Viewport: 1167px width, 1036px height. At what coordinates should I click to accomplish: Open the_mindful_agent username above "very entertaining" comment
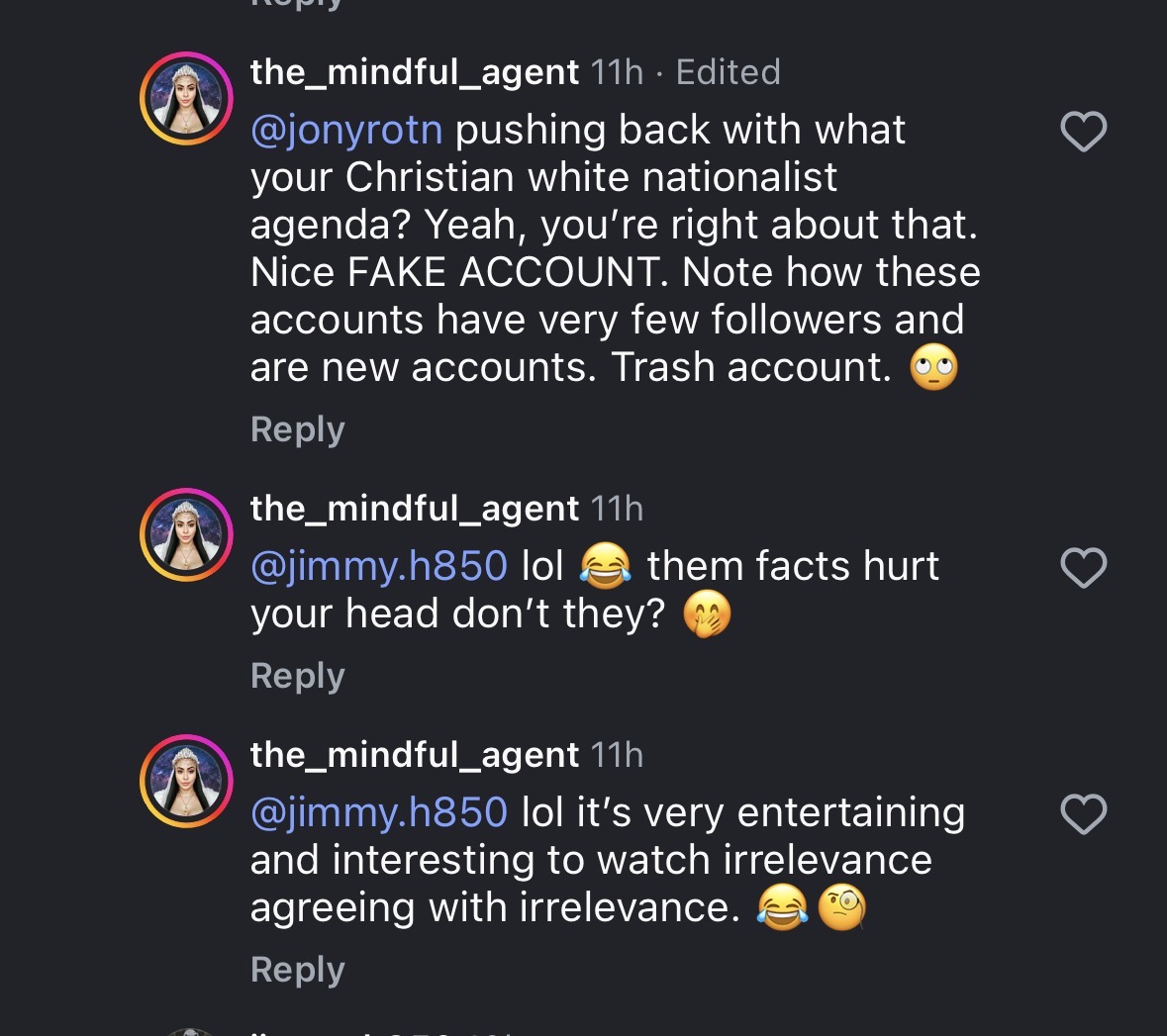414,755
